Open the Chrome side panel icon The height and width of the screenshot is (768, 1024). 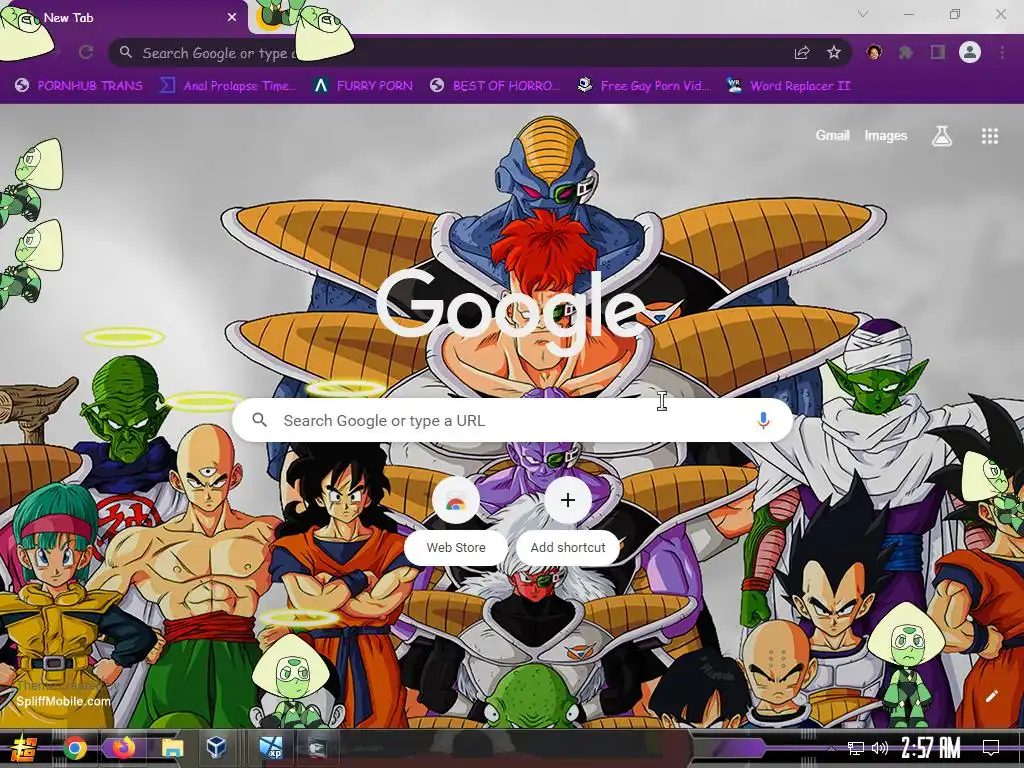(938, 53)
